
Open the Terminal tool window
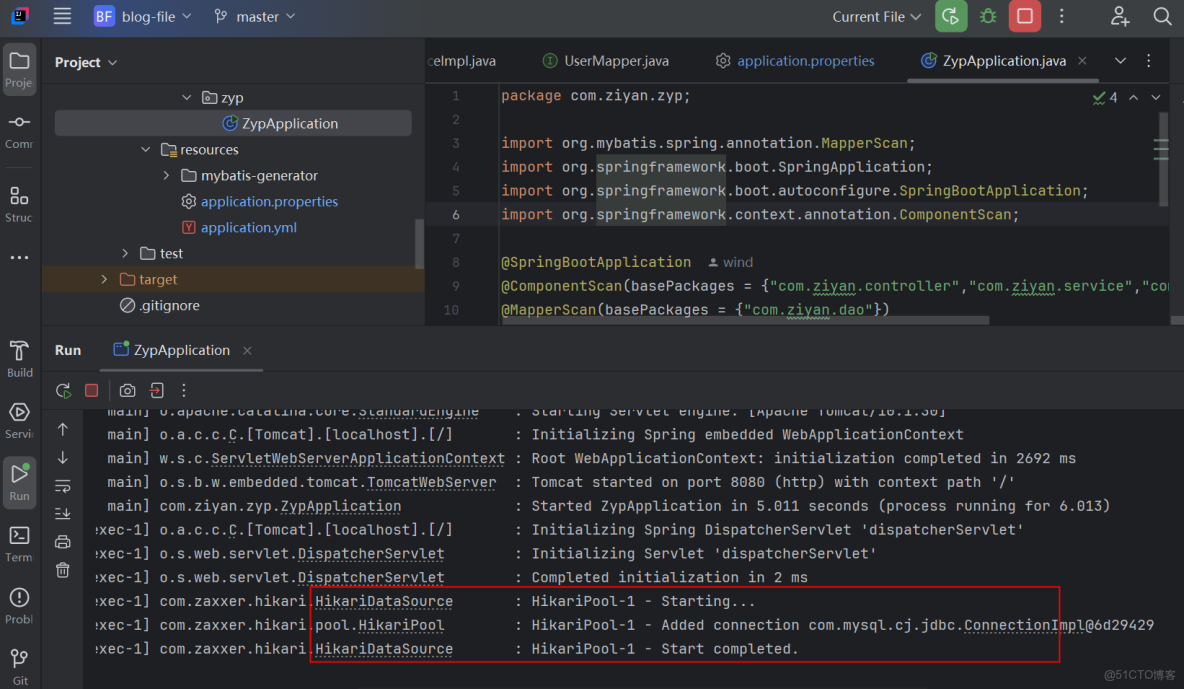(19, 542)
